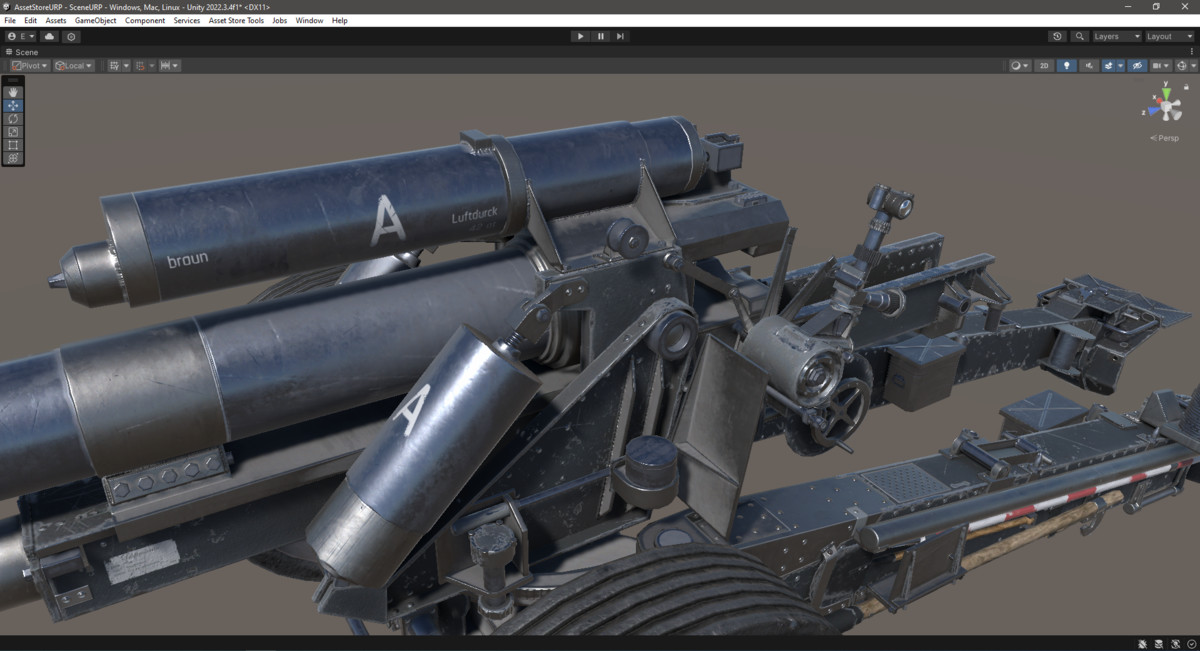The image size is (1200, 651).
Task: Select the Scale tool
Action: pos(13,131)
